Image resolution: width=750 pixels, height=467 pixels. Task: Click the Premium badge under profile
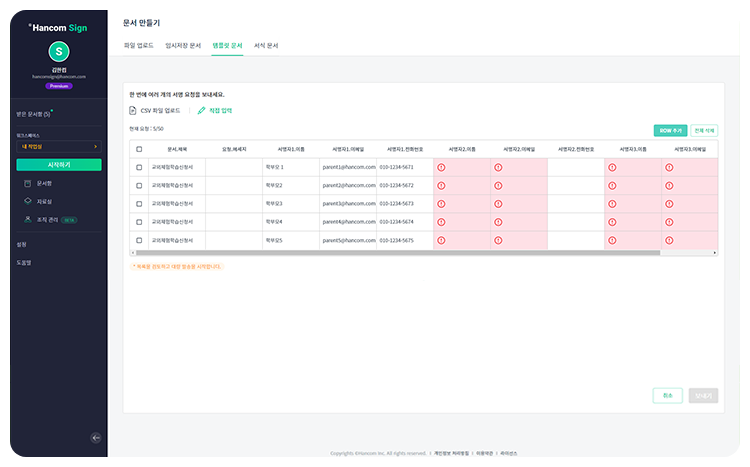coord(59,86)
